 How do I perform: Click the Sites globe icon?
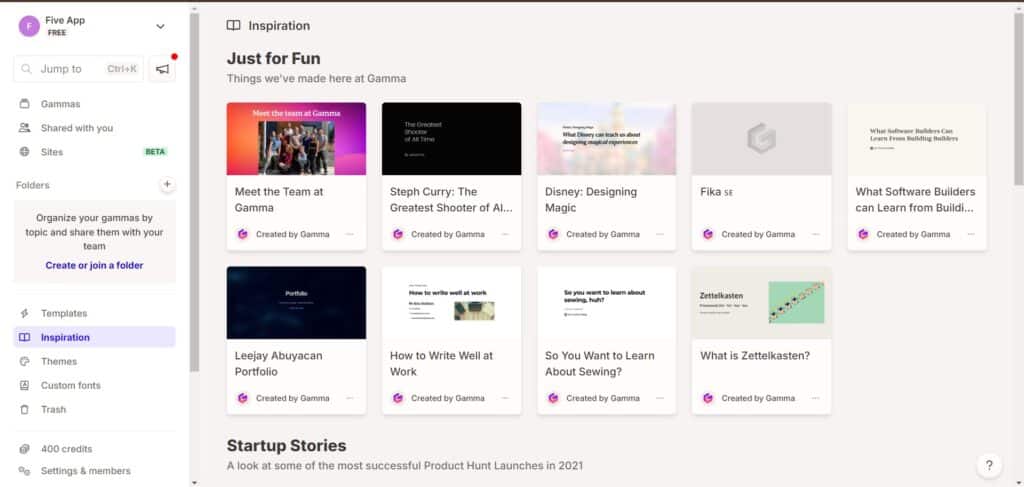click(25, 152)
